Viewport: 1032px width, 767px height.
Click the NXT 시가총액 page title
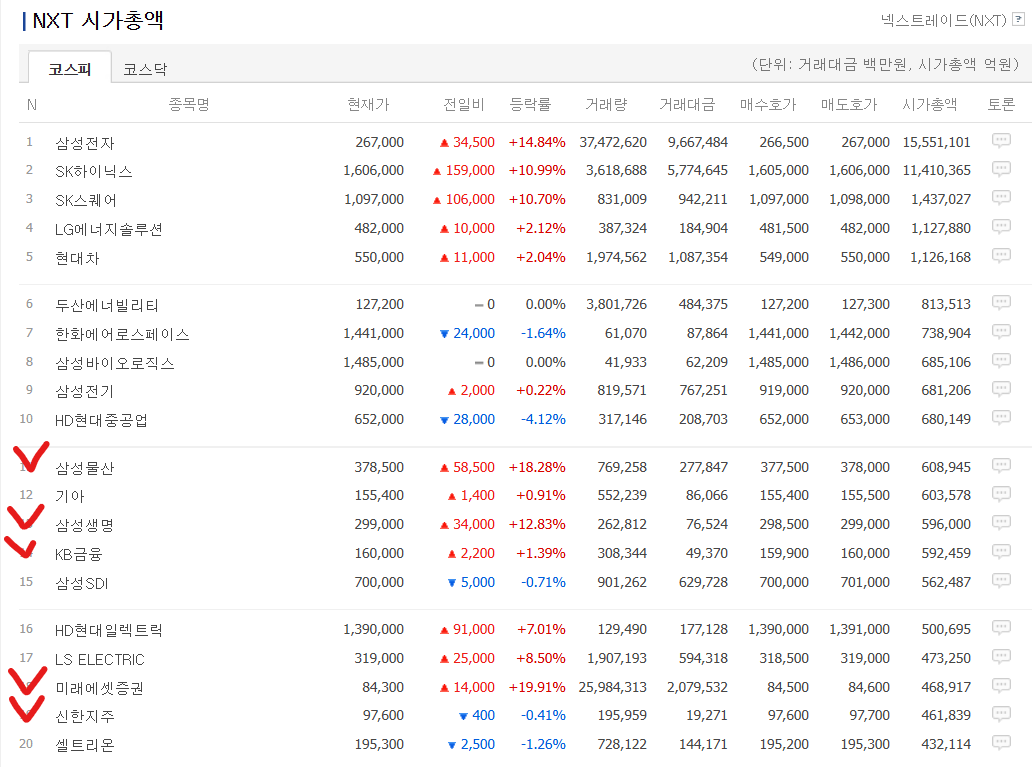coord(98,20)
